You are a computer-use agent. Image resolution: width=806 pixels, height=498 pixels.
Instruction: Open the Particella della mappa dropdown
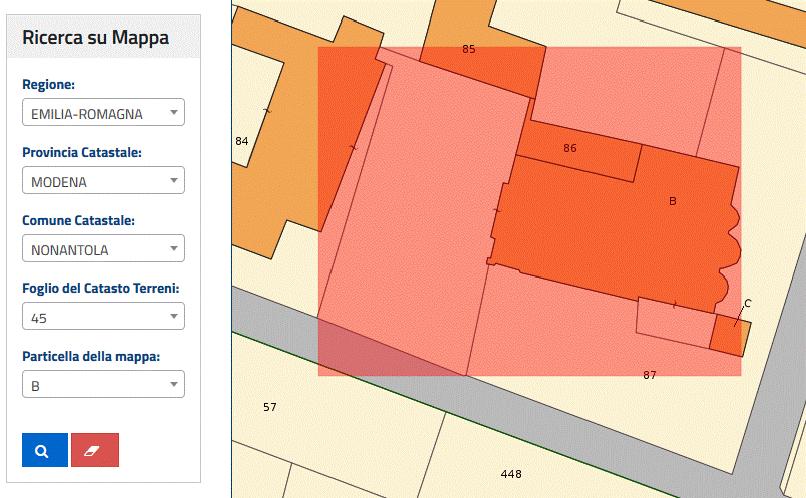tap(103, 384)
